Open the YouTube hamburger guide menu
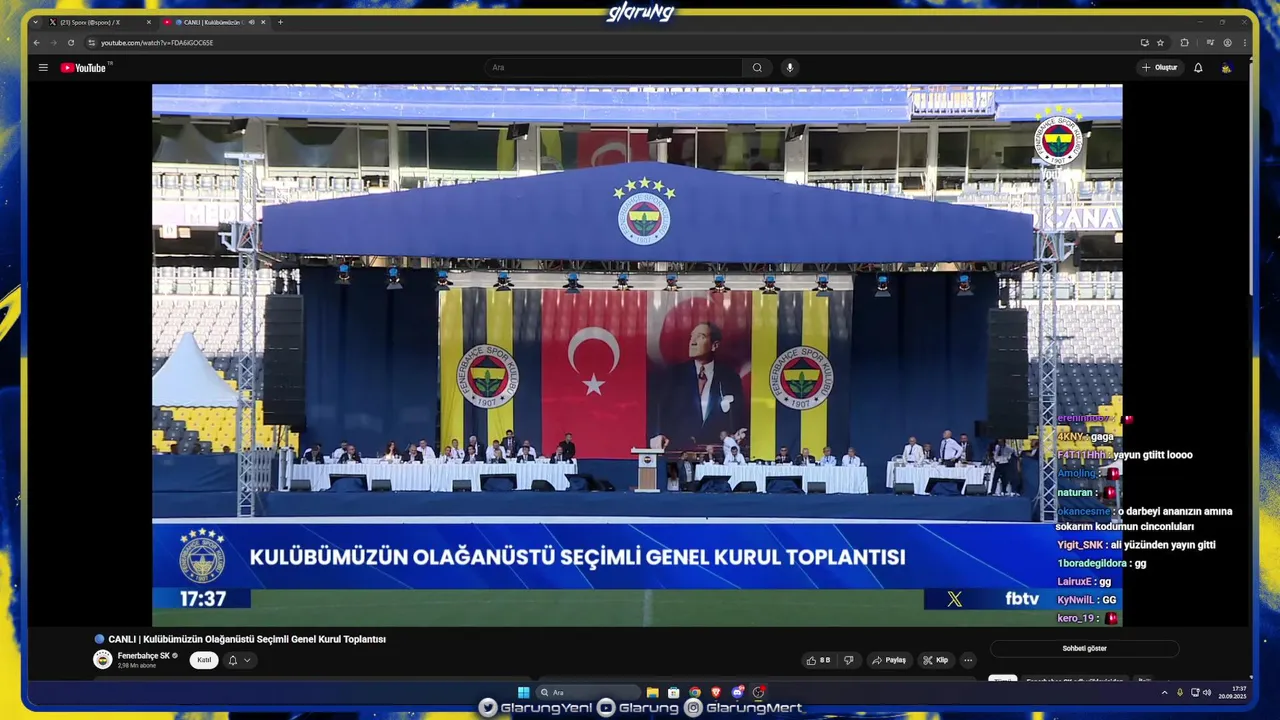This screenshot has height=720, width=1280. tap(43, 68)
